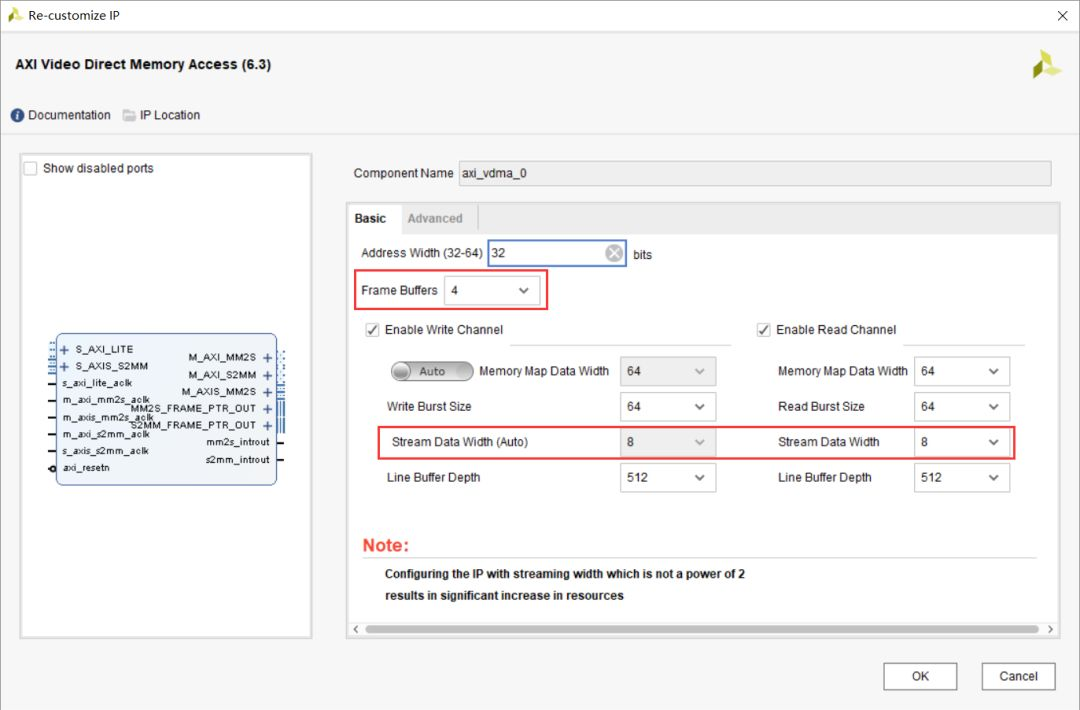Image resolution: width=1080 pixels, height=710 pixels.
Task: Open read channel Line Buffer Depth dropdown
Action: click(x=962, y=478)
